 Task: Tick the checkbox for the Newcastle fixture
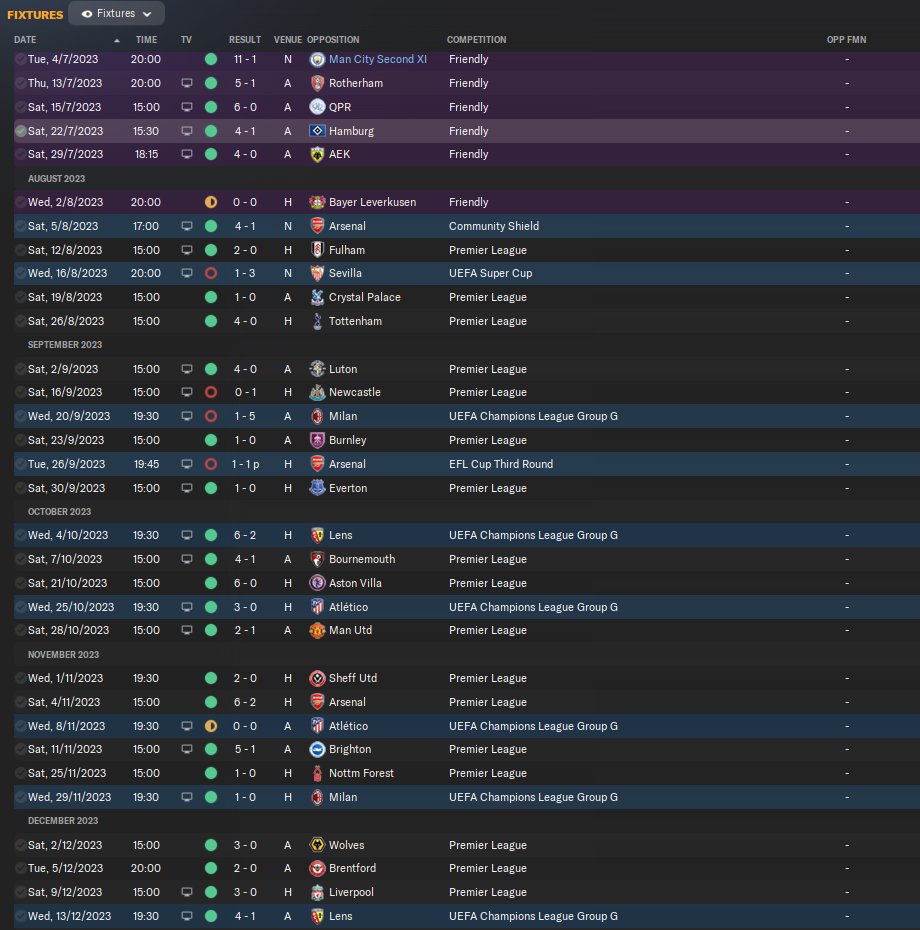[x=20, y=392]
